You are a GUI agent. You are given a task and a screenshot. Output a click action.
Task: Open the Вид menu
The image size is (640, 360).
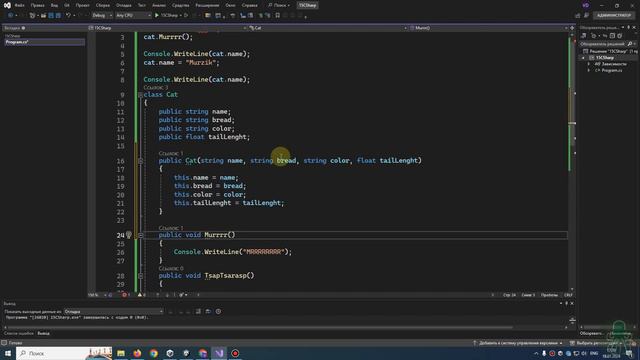54,5
